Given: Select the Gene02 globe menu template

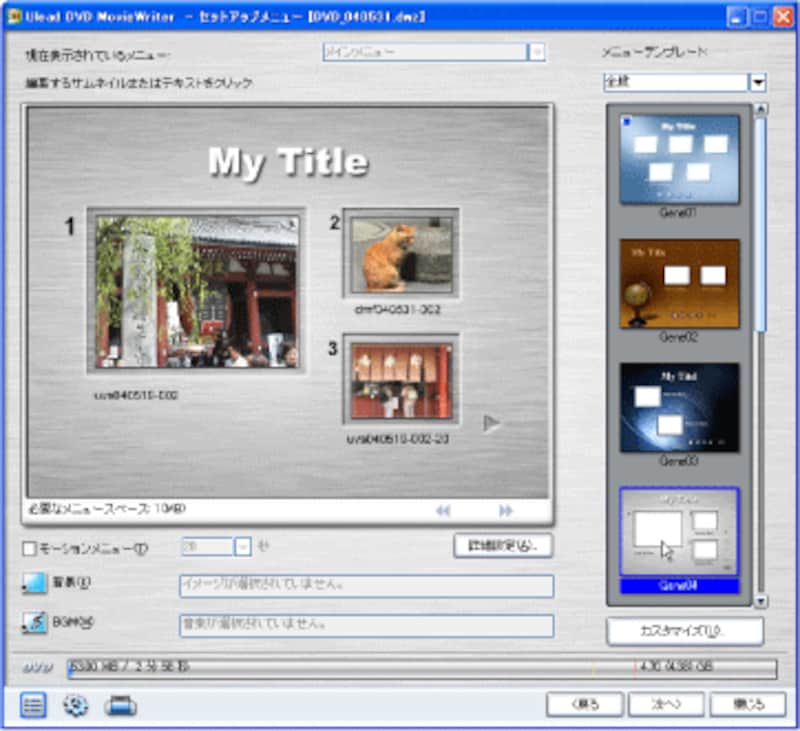Looking at the screenshot, I should [x=679, y=284].
